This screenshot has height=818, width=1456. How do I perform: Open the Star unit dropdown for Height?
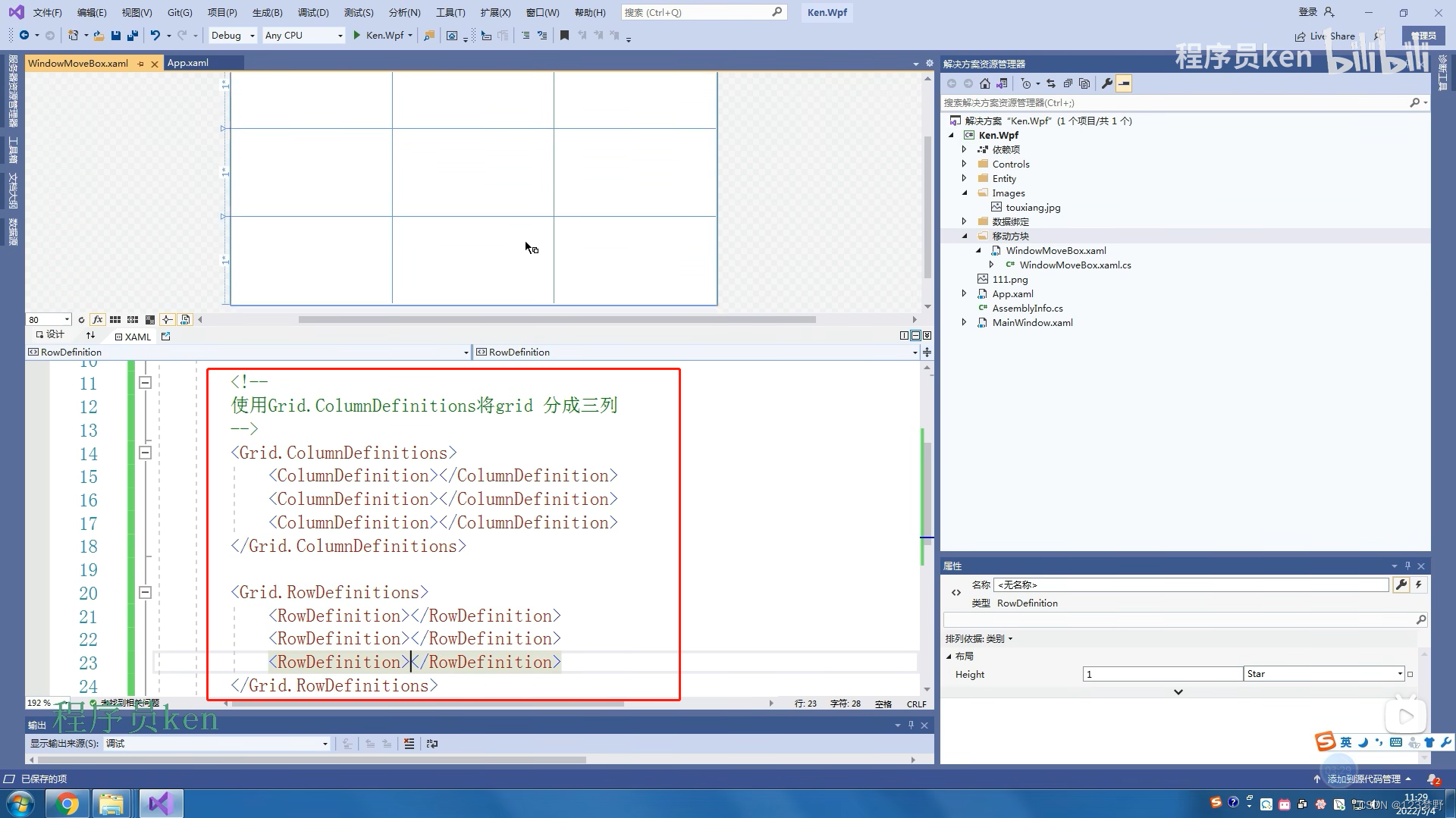pyautogui.click(x=1324, y=674)
